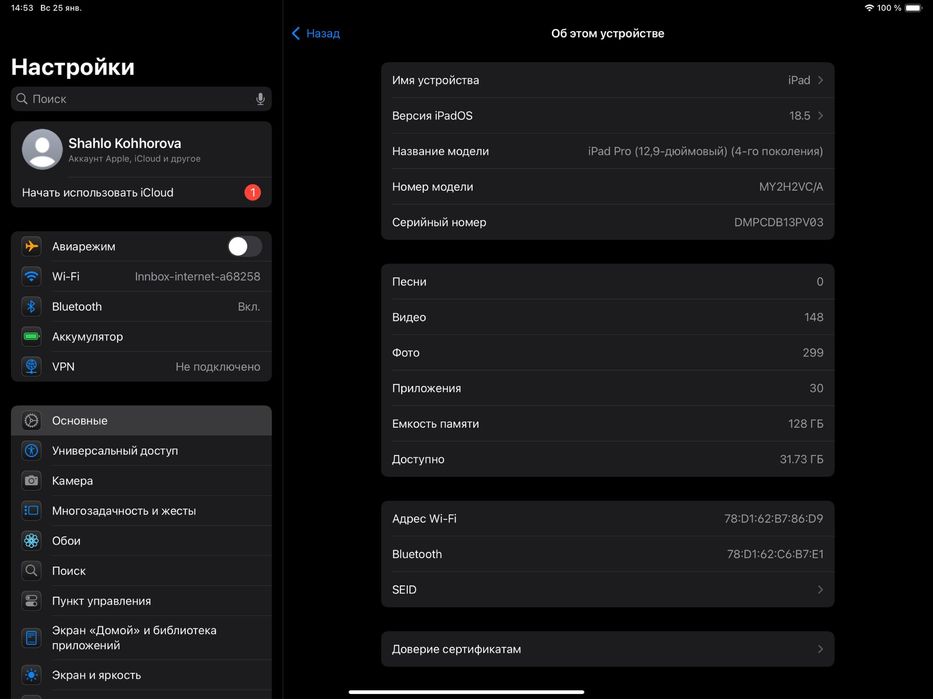Tap the red iCloud notification badge
This screenshot has width=933, height=699.
point(252,192)
